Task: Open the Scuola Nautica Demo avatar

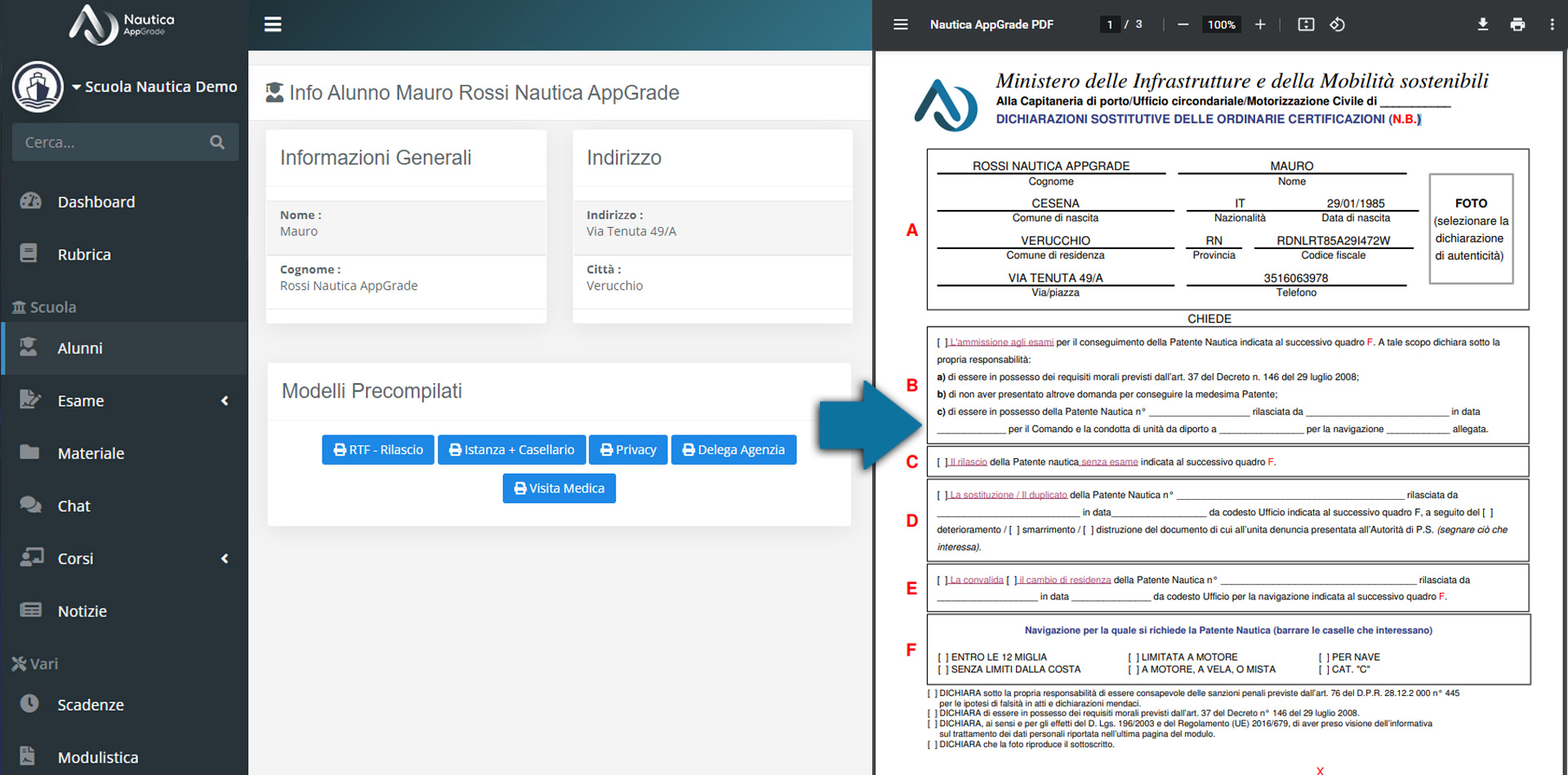Action: coord(38,87)
